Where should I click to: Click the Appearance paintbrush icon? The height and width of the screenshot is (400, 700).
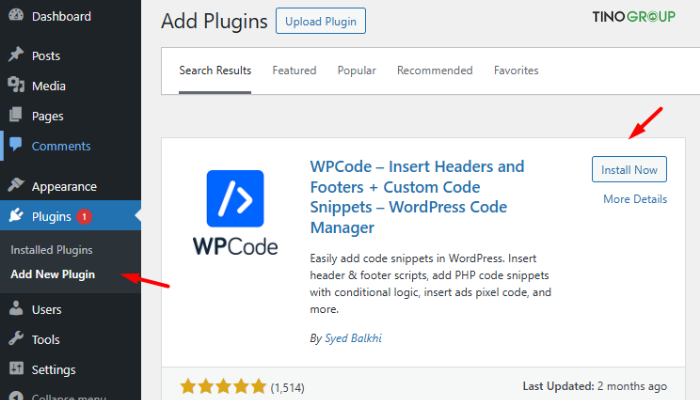coord(16,184)
